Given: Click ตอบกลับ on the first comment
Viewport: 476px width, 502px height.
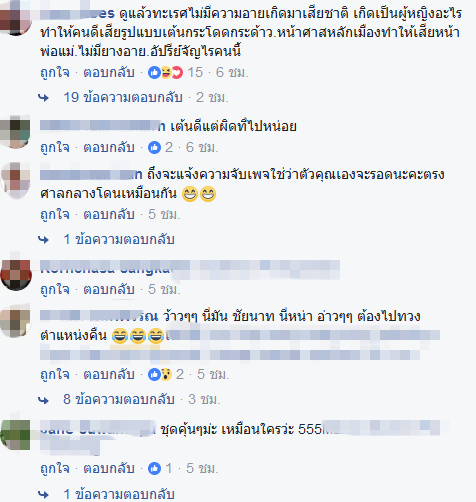Looking at the screenshot, I should point(109,72).
